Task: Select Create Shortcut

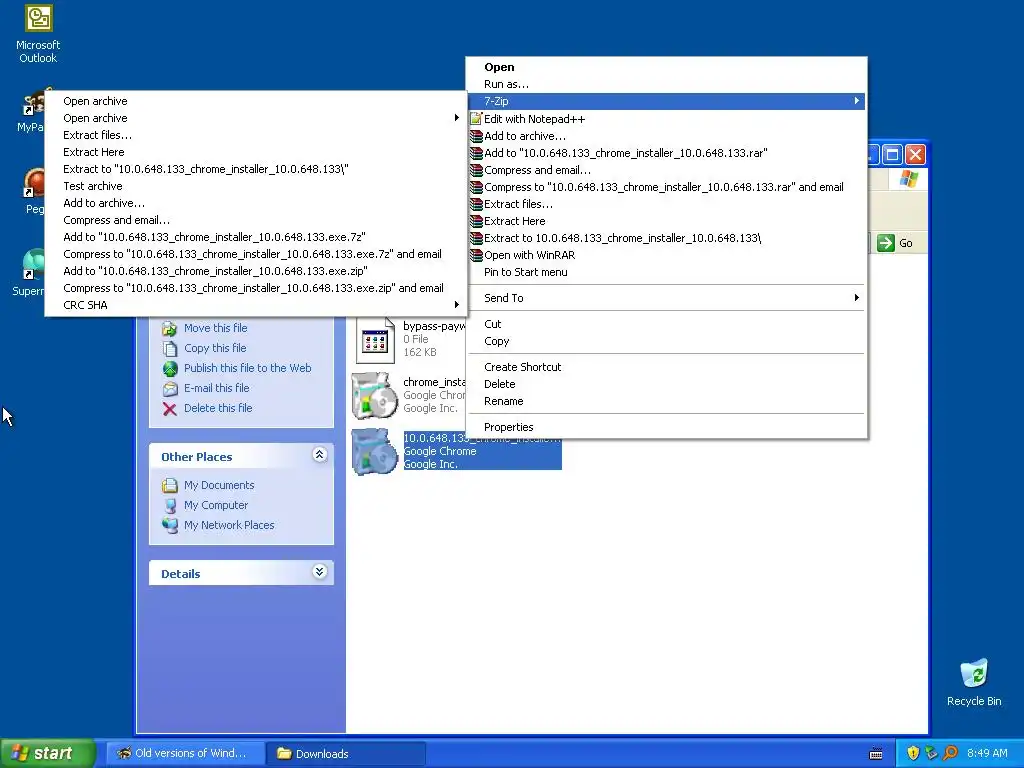Action: (x=667, y=367)
